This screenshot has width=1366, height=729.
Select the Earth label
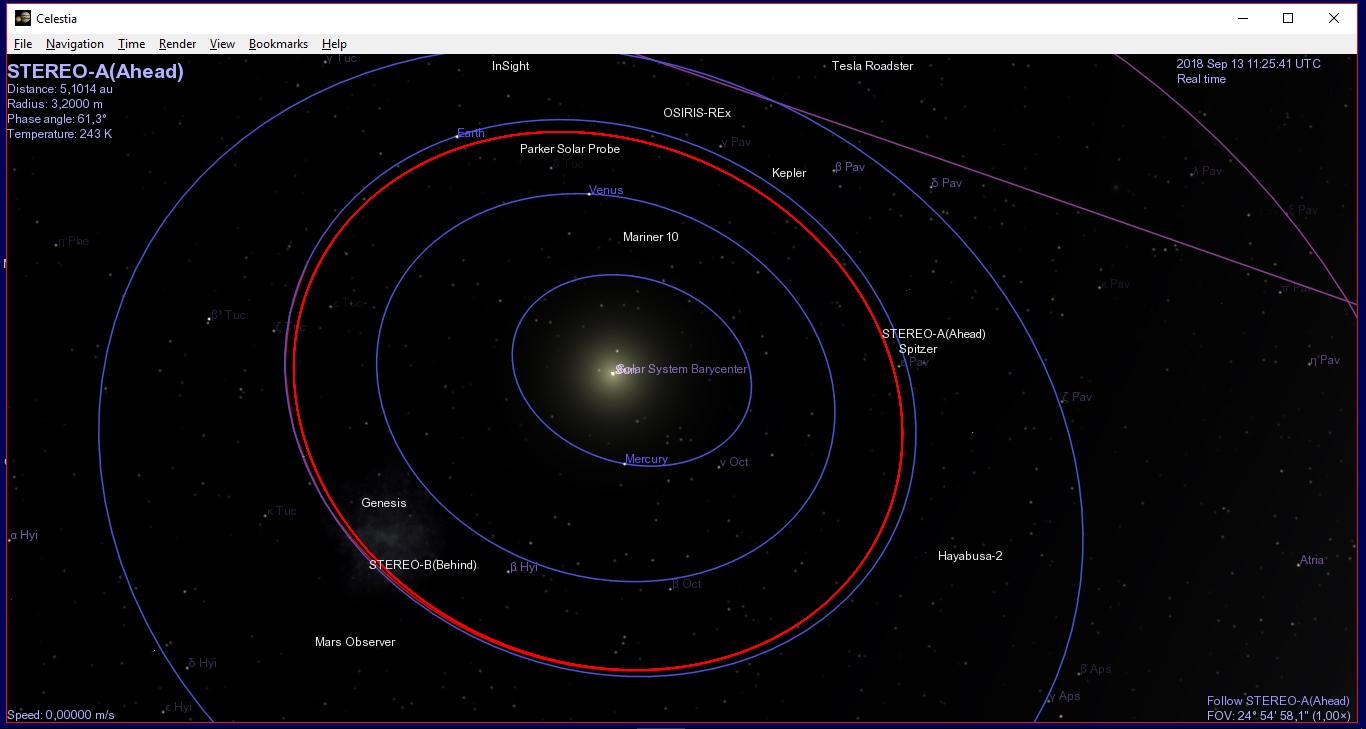click(470, 133)
